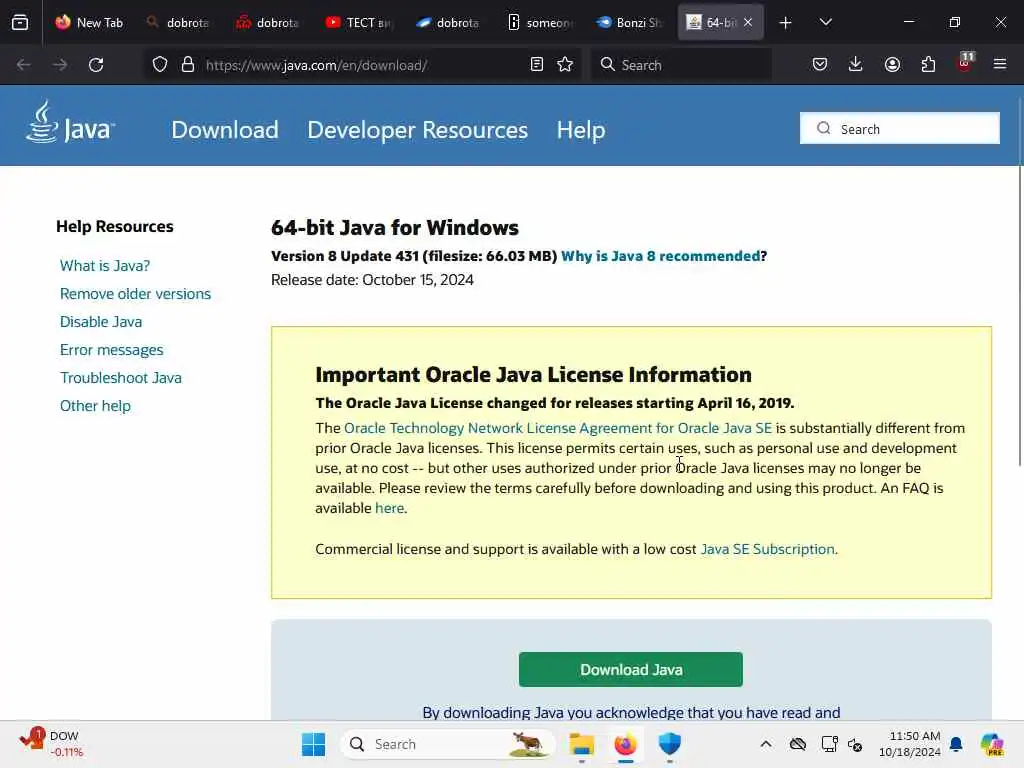The width and height of the screenshot is (1024, 768).
Task: Open Windows Security shield on taskbar
Action: pyautogui.click(x=669, y=744)
